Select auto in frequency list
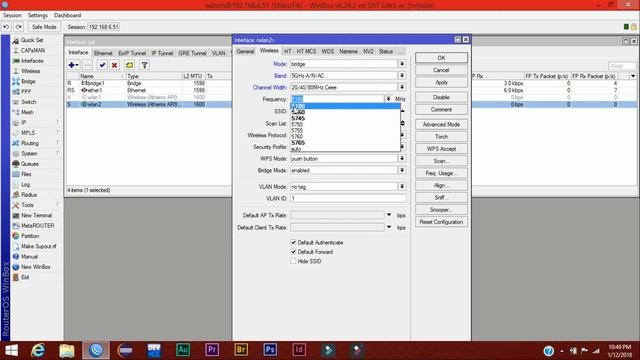640x360 pixels. click(x=345, y=149)
